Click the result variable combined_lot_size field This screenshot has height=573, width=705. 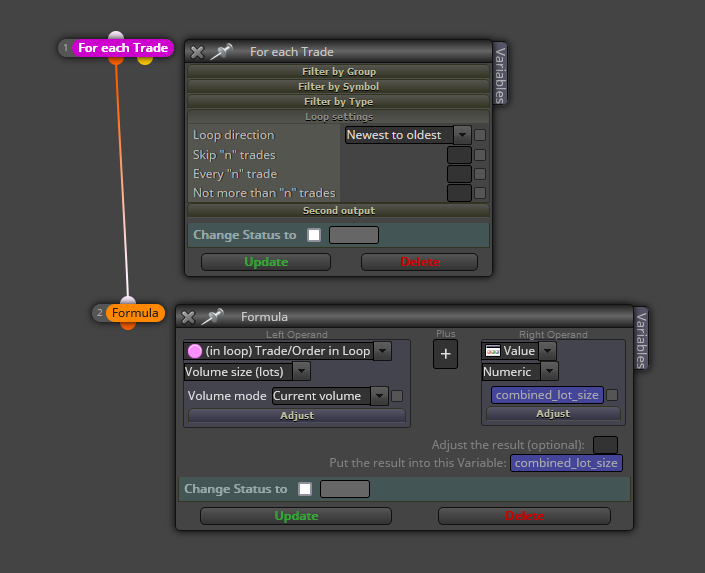point(566,463)
